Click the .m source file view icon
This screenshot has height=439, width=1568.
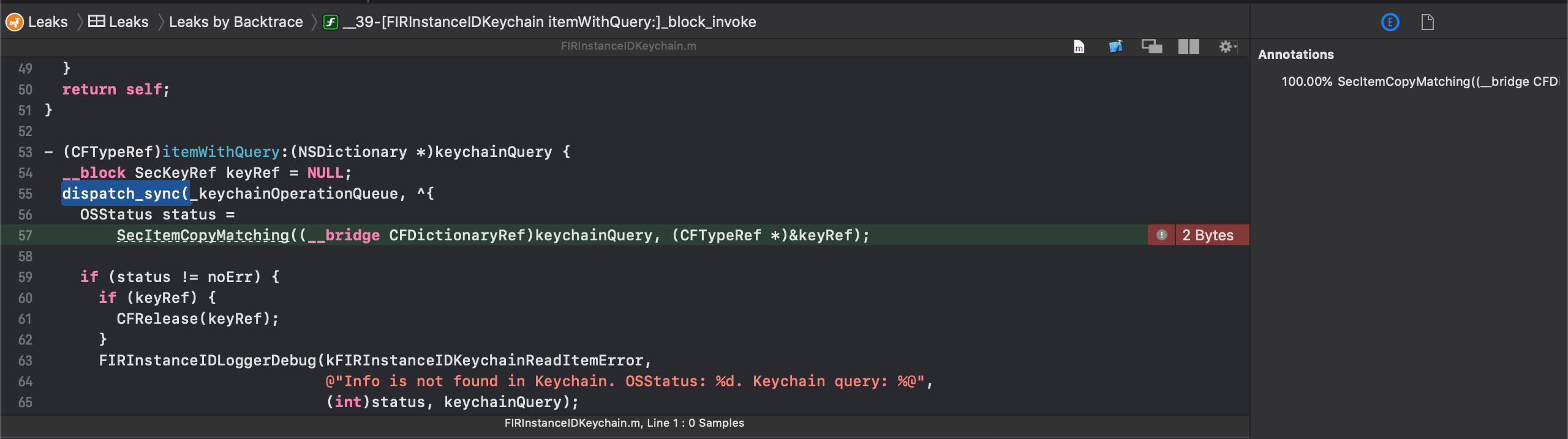coord(1079,47)
